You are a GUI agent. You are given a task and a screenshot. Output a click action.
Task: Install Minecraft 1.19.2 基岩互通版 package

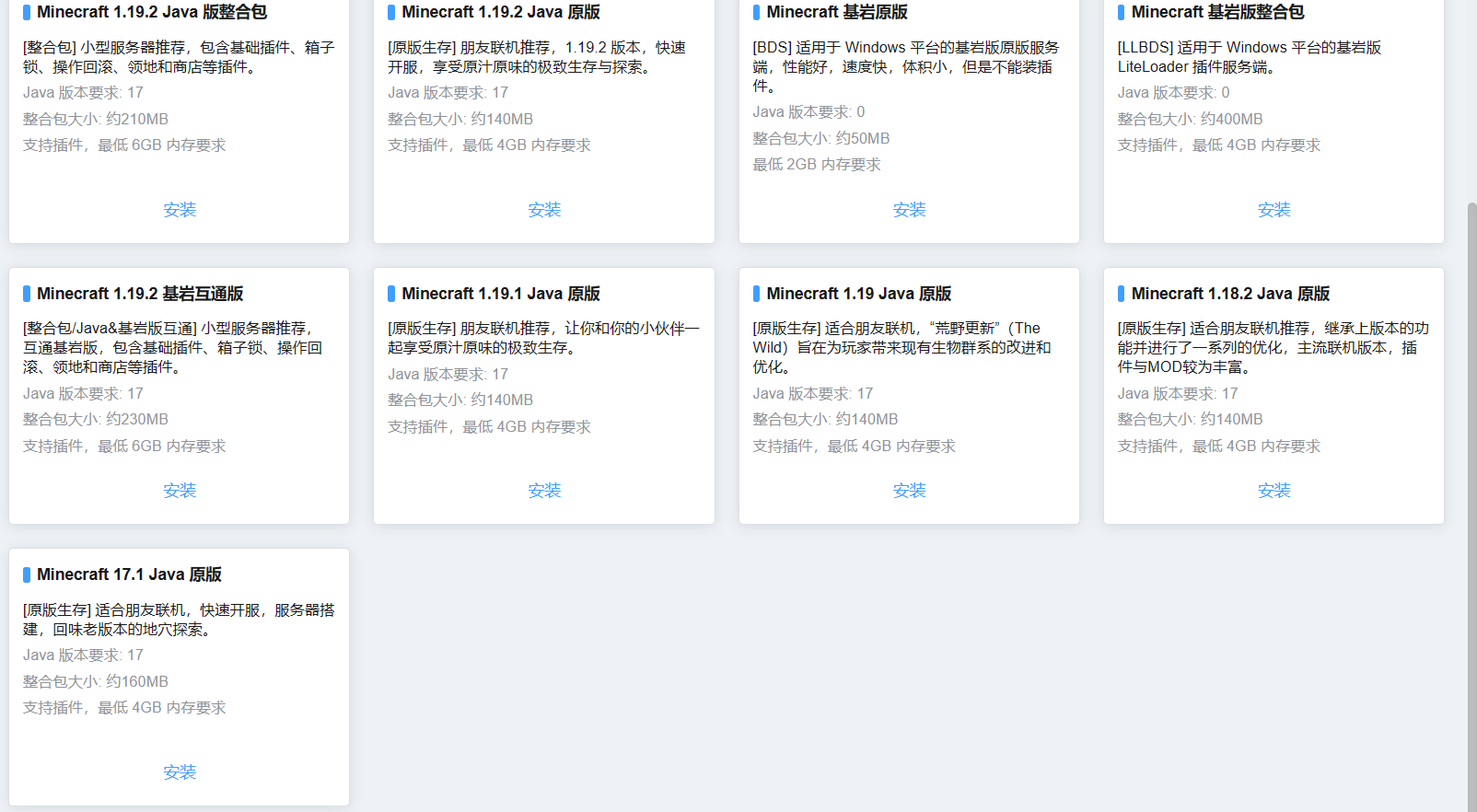[x=180, y=491]
